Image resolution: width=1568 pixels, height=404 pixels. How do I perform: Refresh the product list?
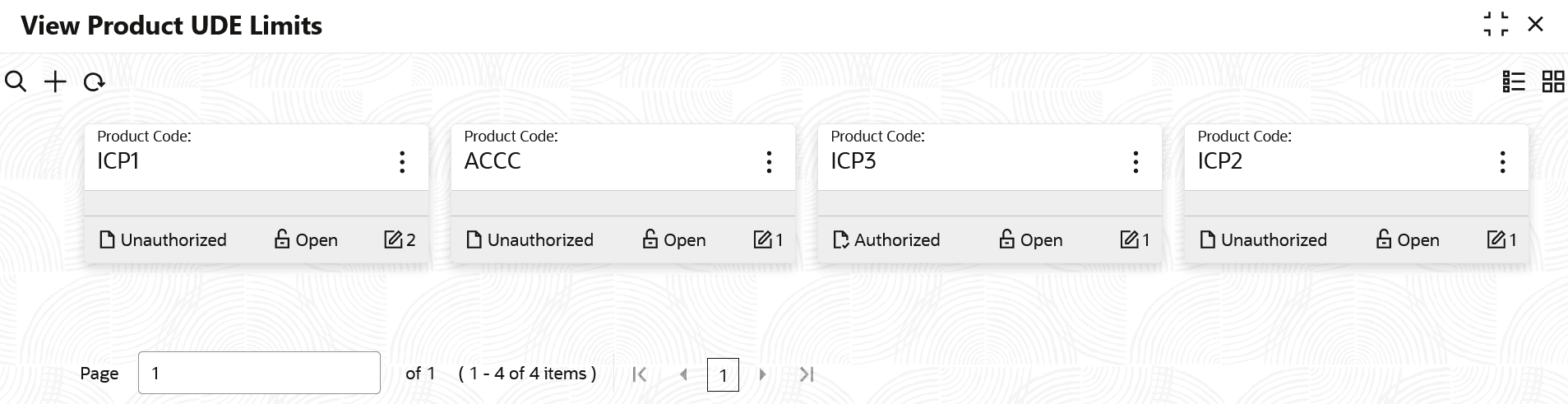tap(95, 81)
